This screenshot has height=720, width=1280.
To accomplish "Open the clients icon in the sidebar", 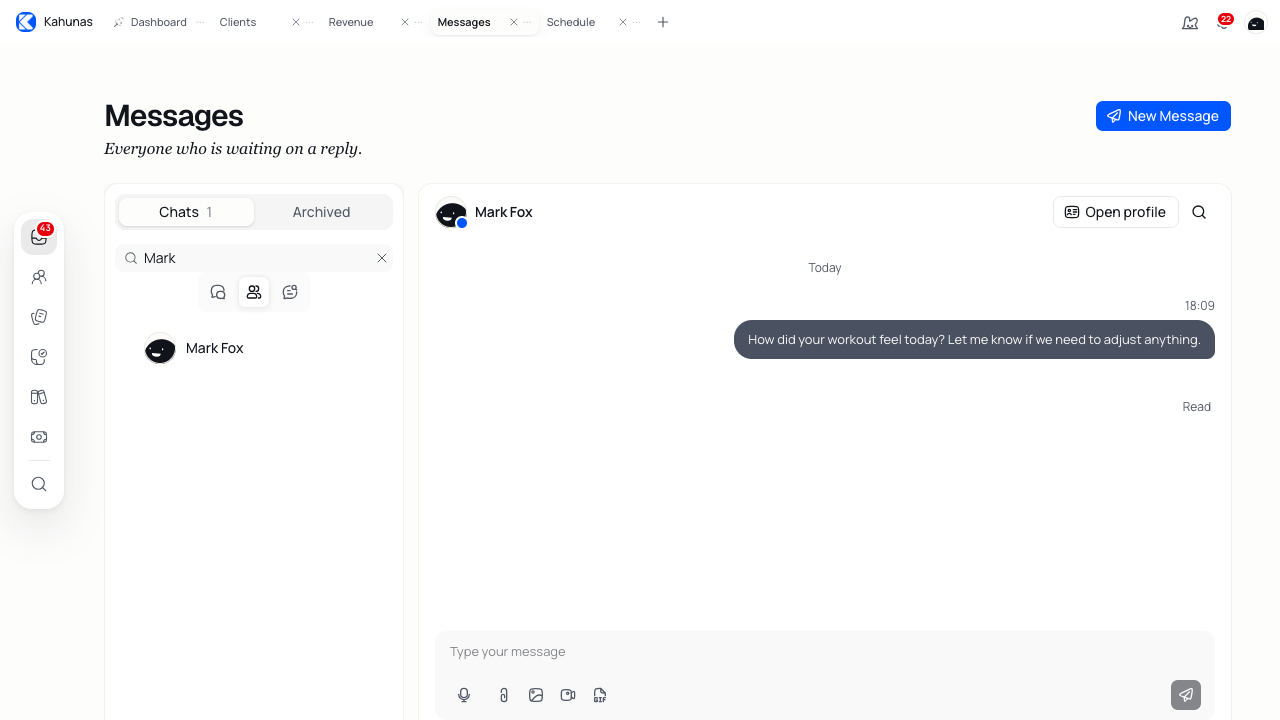I will [x=39, y=277].
